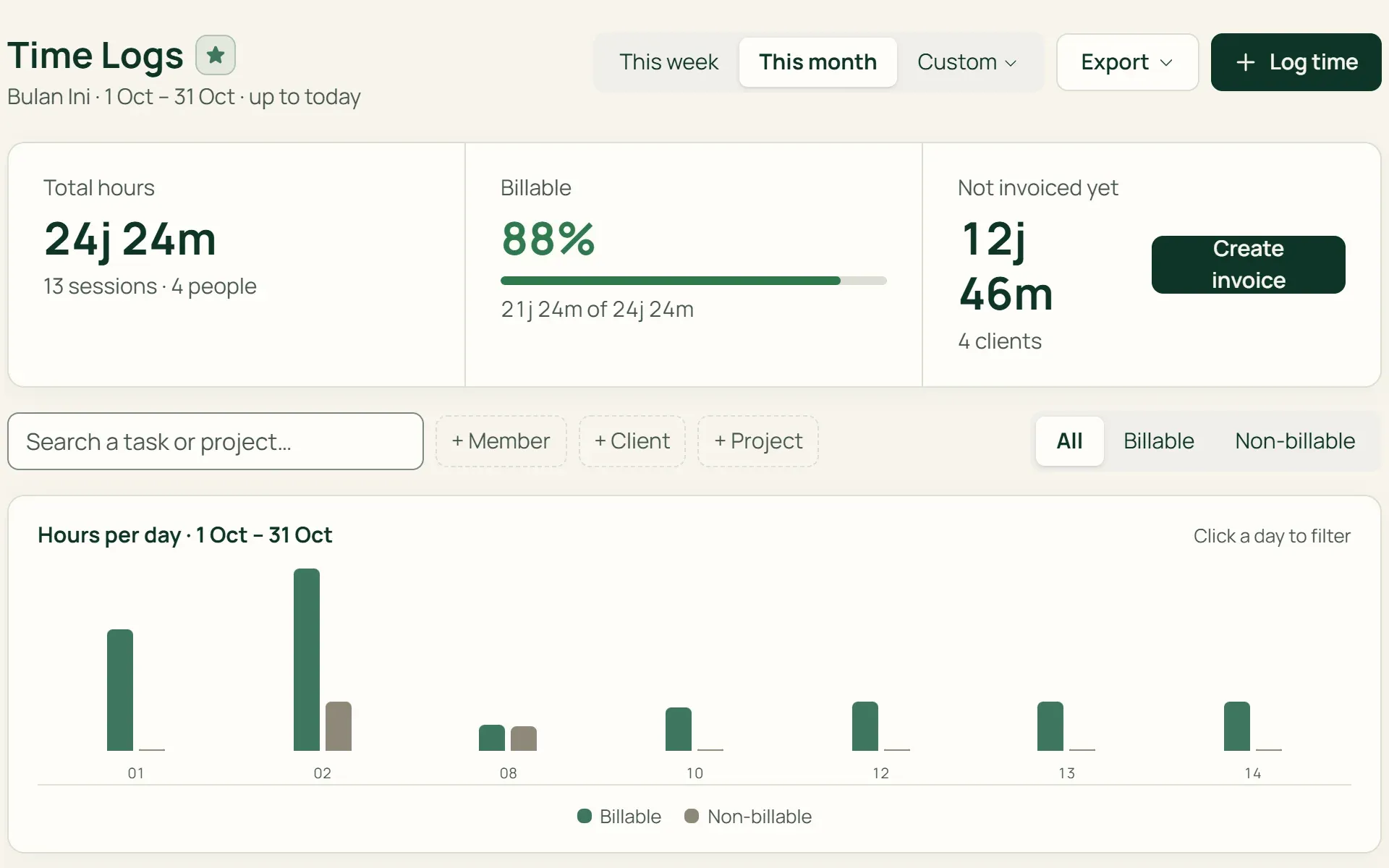Click the day 10 axis label
This screenshot has height=868, width=1389.
coord(694,773)
